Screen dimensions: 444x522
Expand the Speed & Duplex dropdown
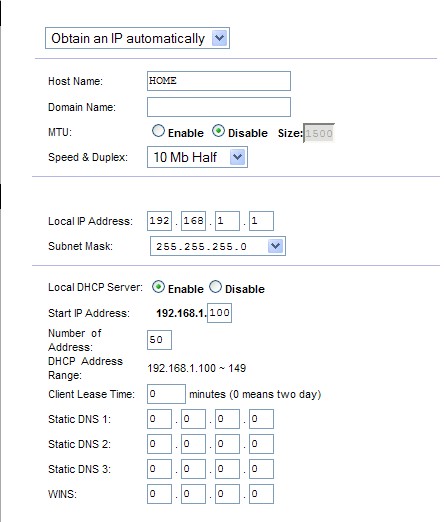pos(197,157)
